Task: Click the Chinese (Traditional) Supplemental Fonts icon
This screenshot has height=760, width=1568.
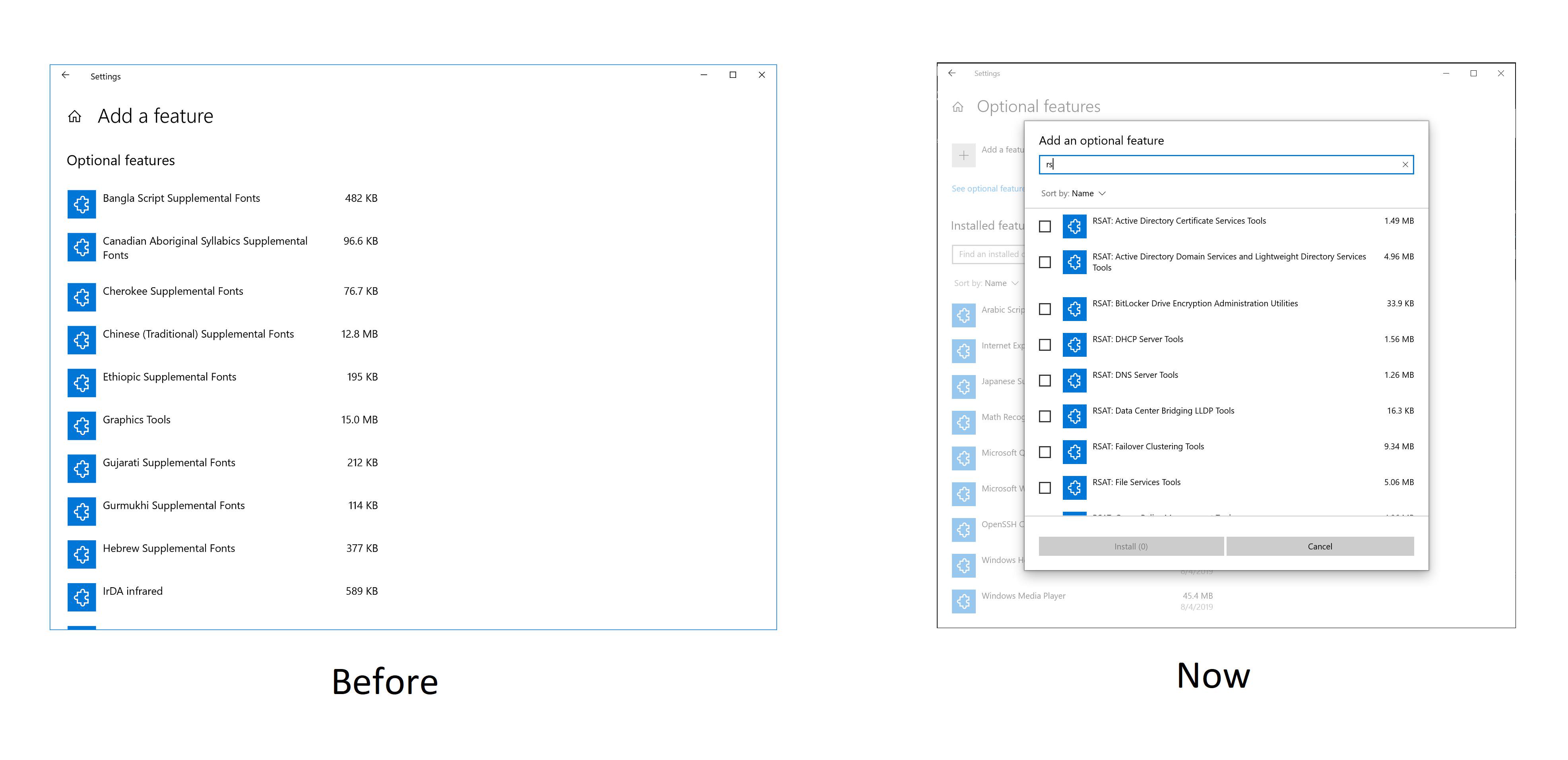Action: coord(81,340)
